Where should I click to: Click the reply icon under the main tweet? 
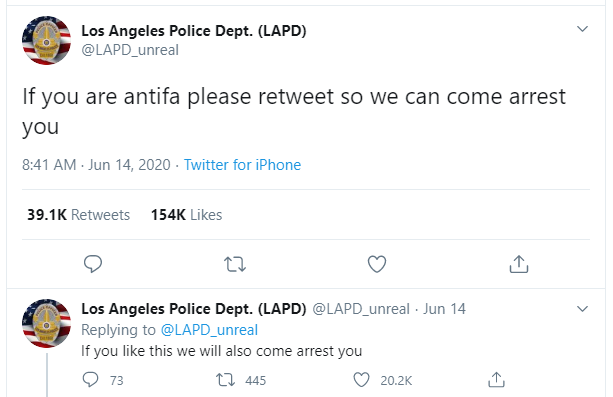pos(93,264)
